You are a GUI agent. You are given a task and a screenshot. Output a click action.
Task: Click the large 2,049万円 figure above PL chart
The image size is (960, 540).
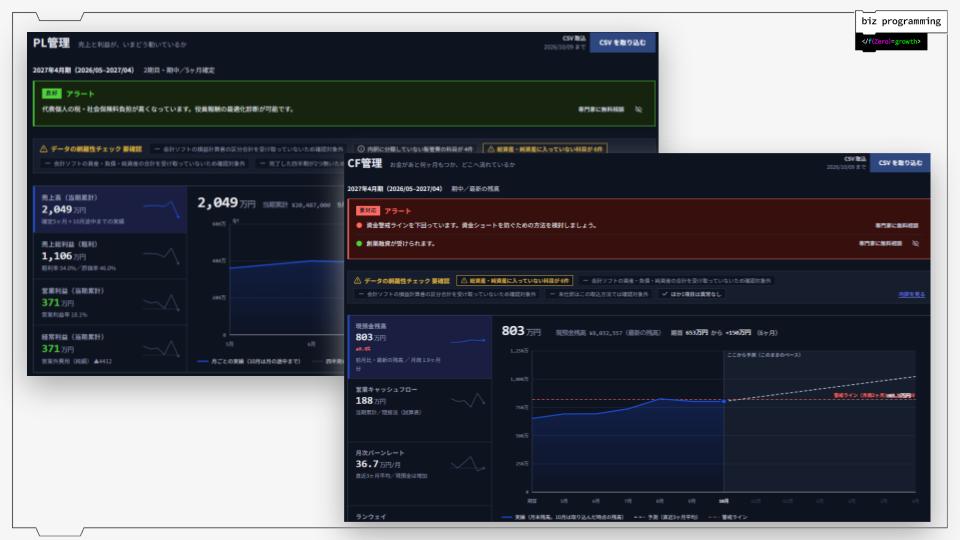pos(226,203)
